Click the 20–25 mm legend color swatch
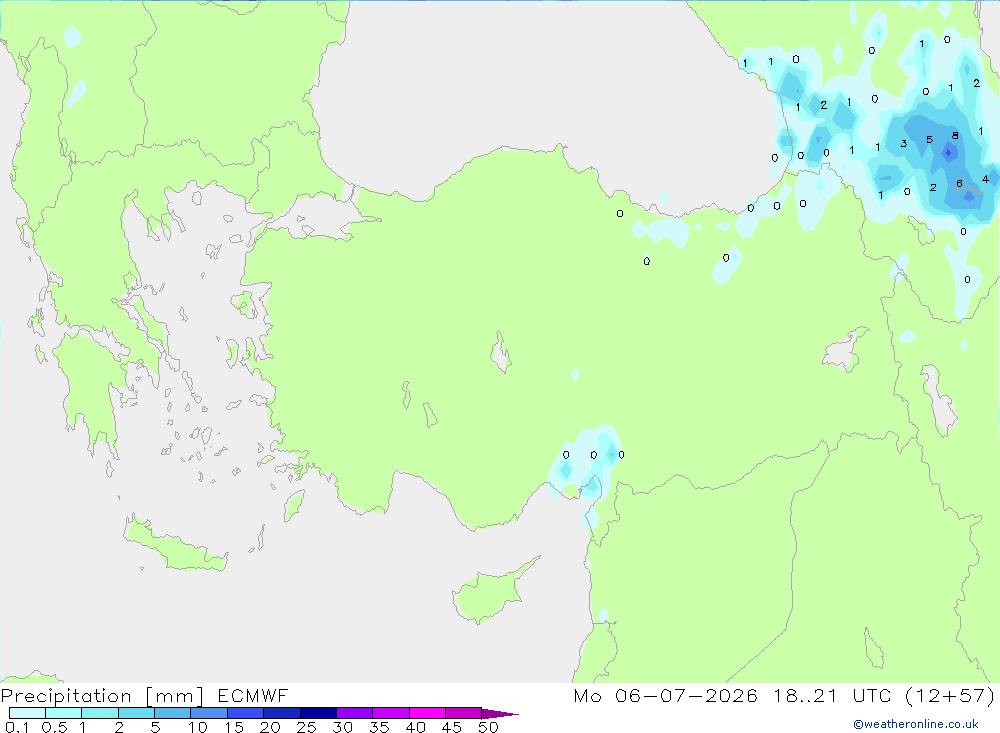Image resolution: width=1000 pixels, height=733 pixels. tap(282, 713)
